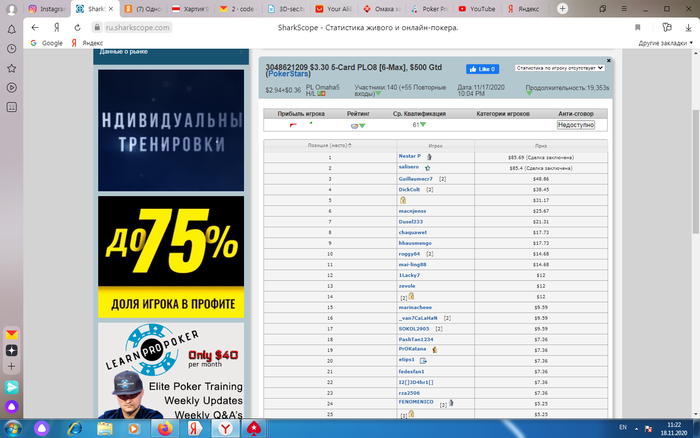The image size is (700, 438).
Task: Open player DickColt profile
Action: point(409,190)
